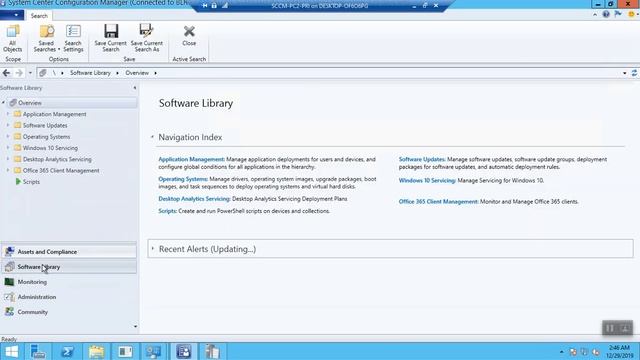
Task: Switch to the Software Library workspace
Action: point(69,267)
